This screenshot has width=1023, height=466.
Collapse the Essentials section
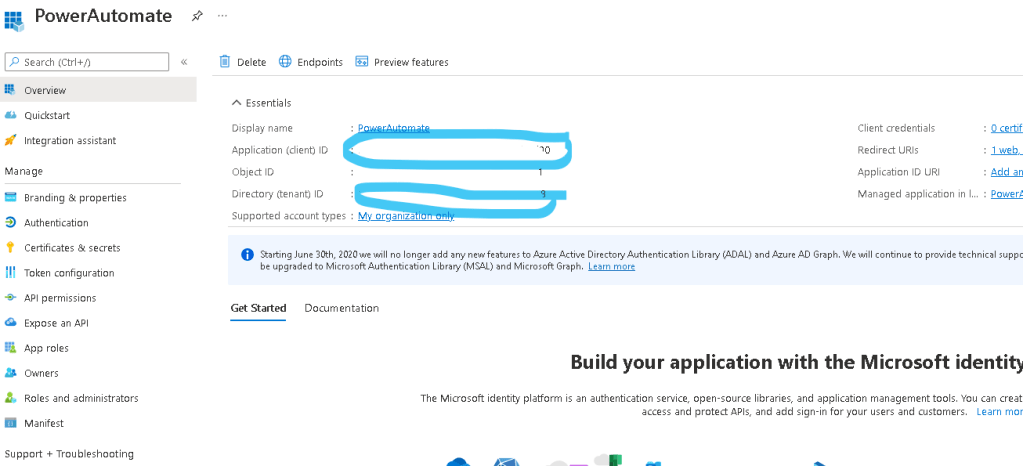[x=236, y=102]
